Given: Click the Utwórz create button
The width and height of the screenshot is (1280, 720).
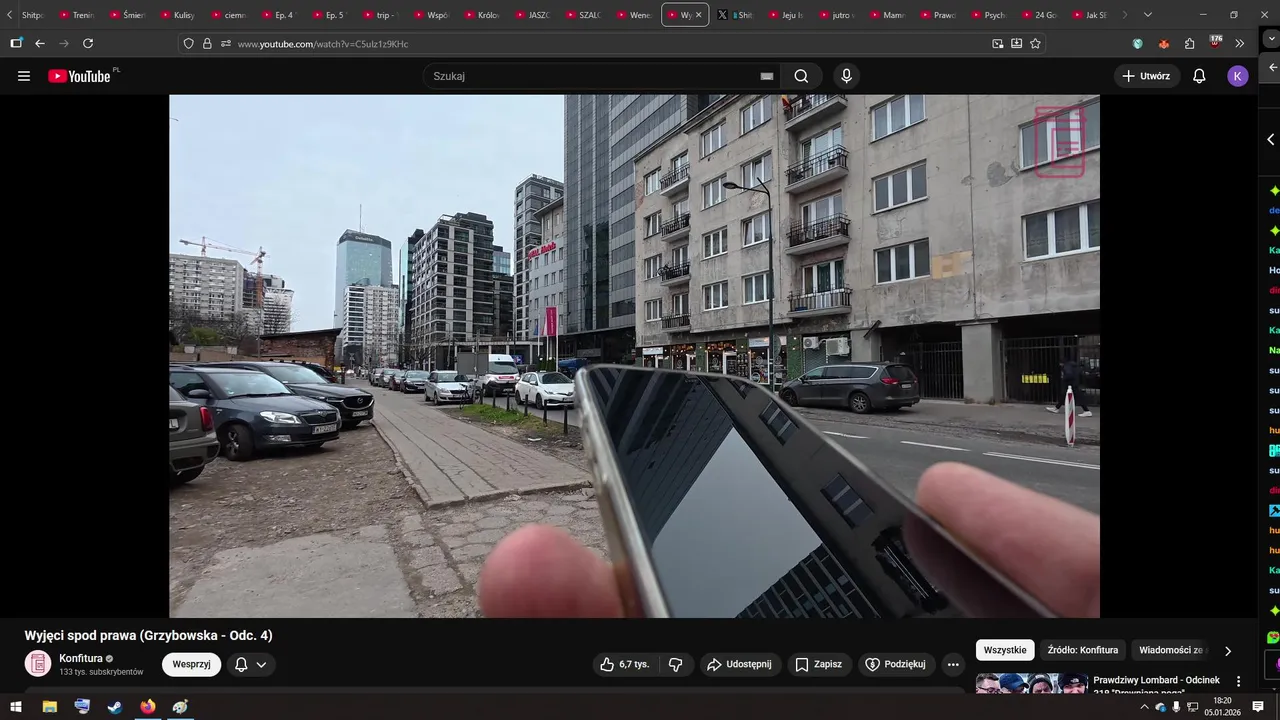Looking at the screenshot, I should pyautogui.click(x=1146, y=76).
